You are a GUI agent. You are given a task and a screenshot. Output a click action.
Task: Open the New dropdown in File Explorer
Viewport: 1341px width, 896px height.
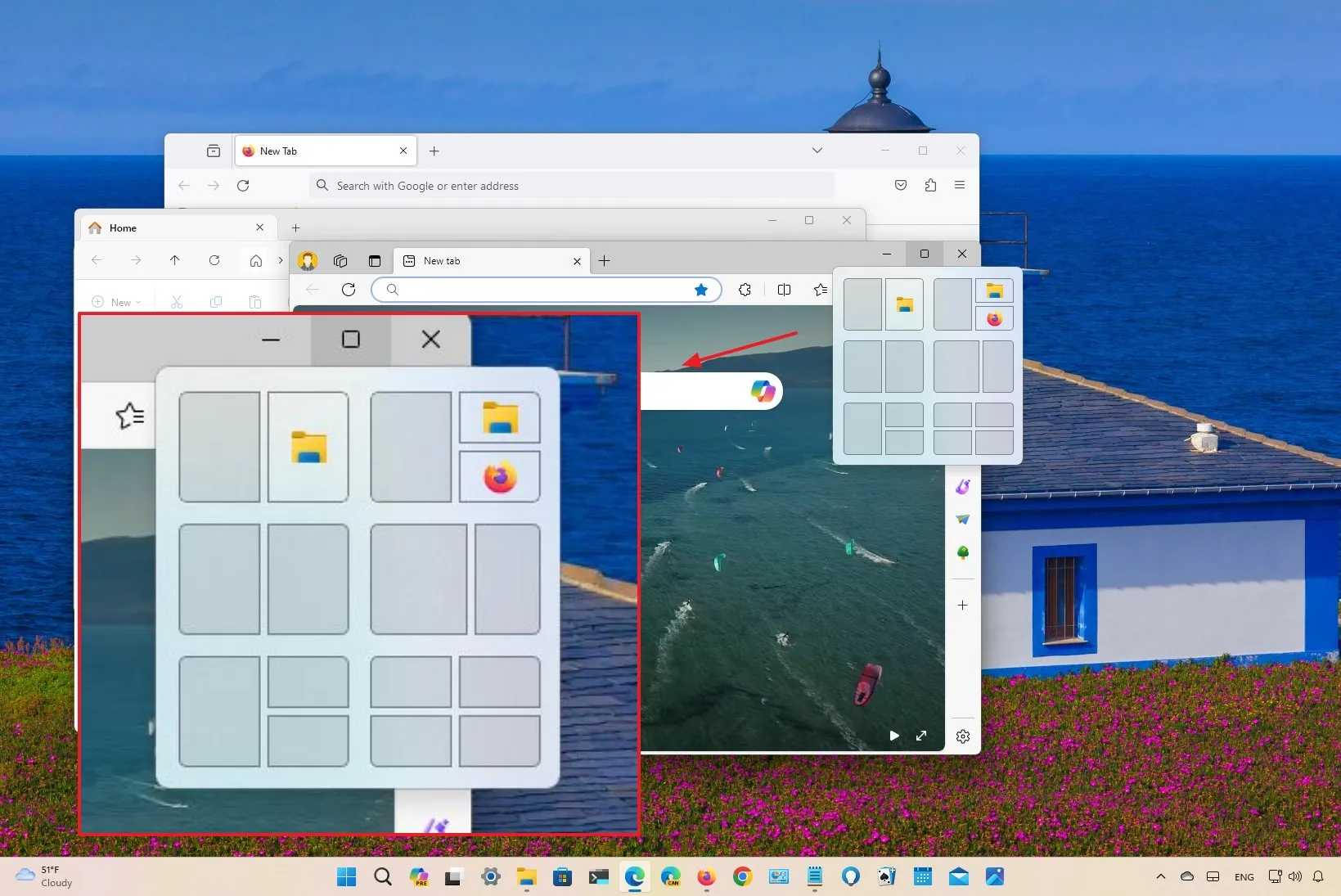coord(115,302)
